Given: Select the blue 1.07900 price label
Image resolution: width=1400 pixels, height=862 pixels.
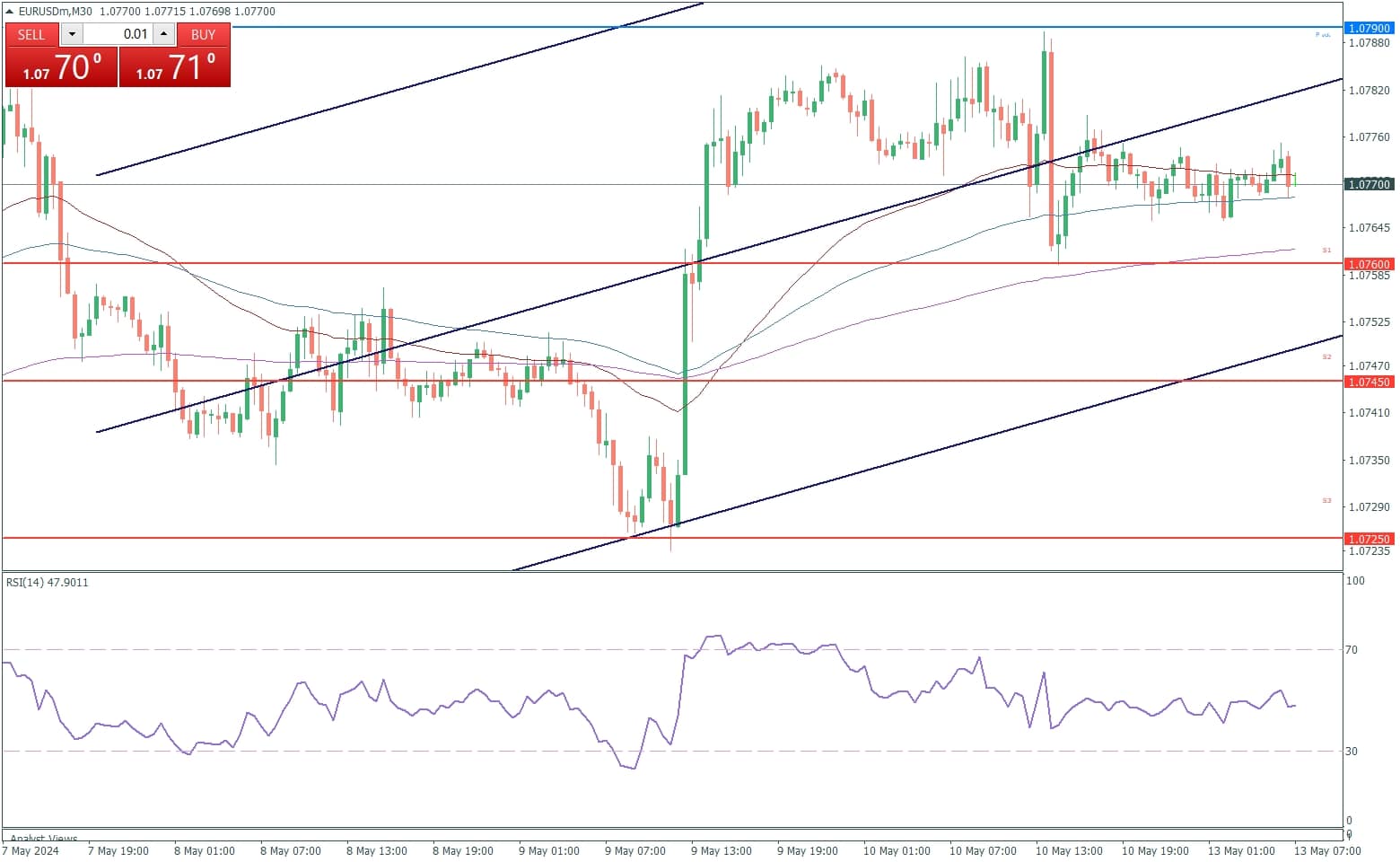Looking at the screenshot, I should tap(1369, 29).
